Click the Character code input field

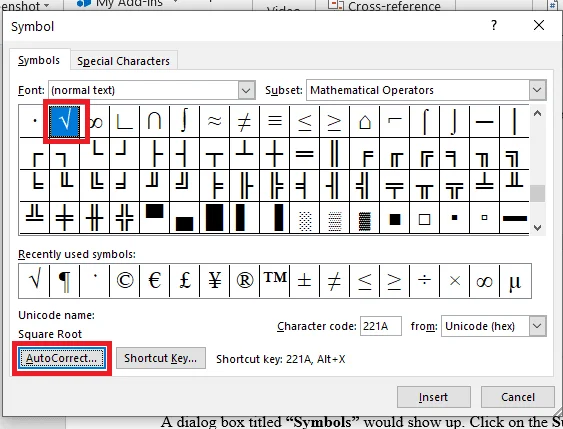pyautogui.click(x=381, y=326)
